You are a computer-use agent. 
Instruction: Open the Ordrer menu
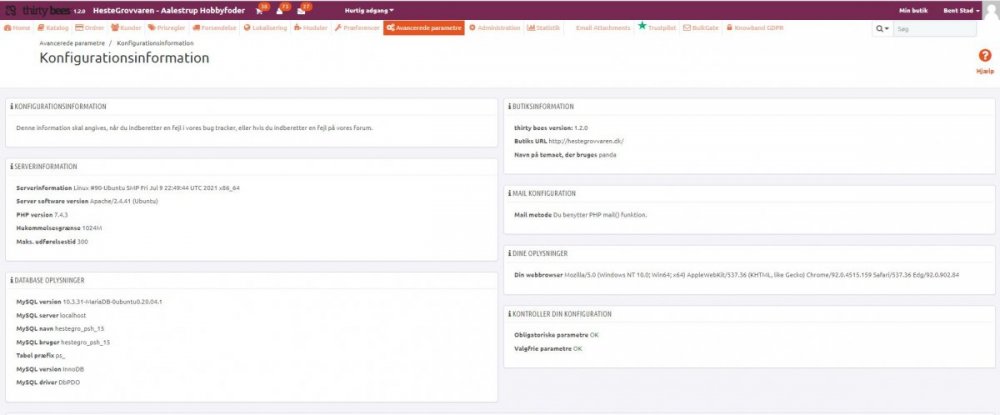(88, 28)
